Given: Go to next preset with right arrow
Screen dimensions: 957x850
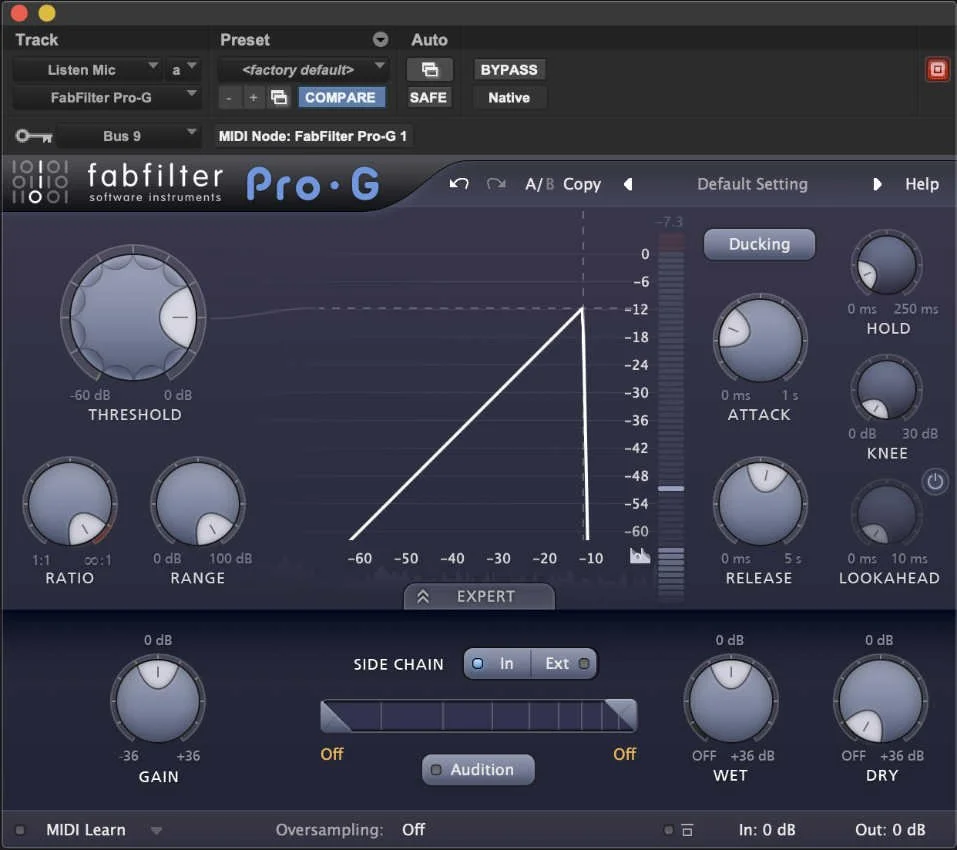Looking at the screenshot, I should click(x=877, y=184).
